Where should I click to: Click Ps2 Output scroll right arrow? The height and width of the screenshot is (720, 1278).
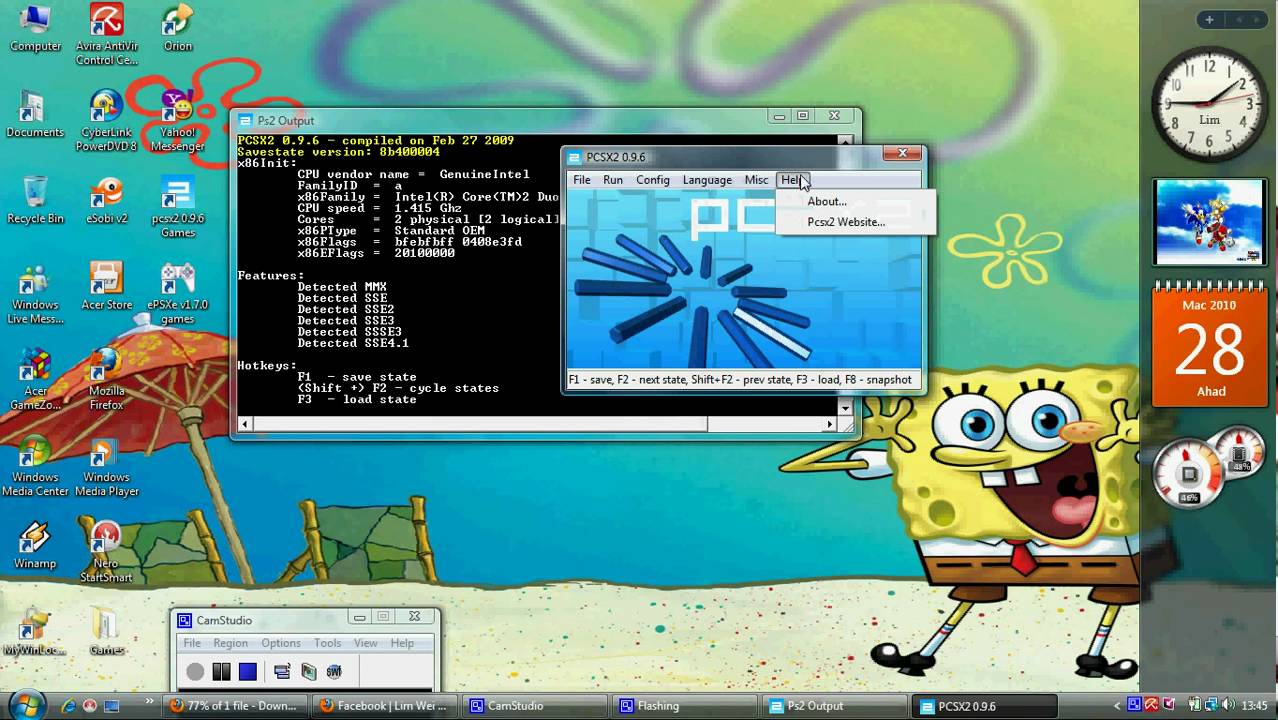click(x=829, y=424)
